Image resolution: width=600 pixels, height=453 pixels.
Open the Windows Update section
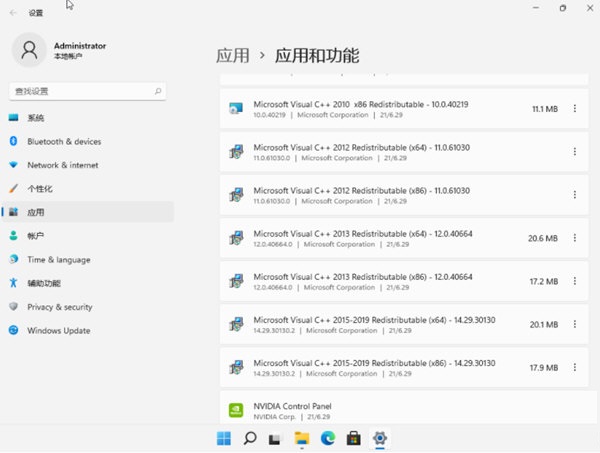pyautogui.click(x=58, y=331)
